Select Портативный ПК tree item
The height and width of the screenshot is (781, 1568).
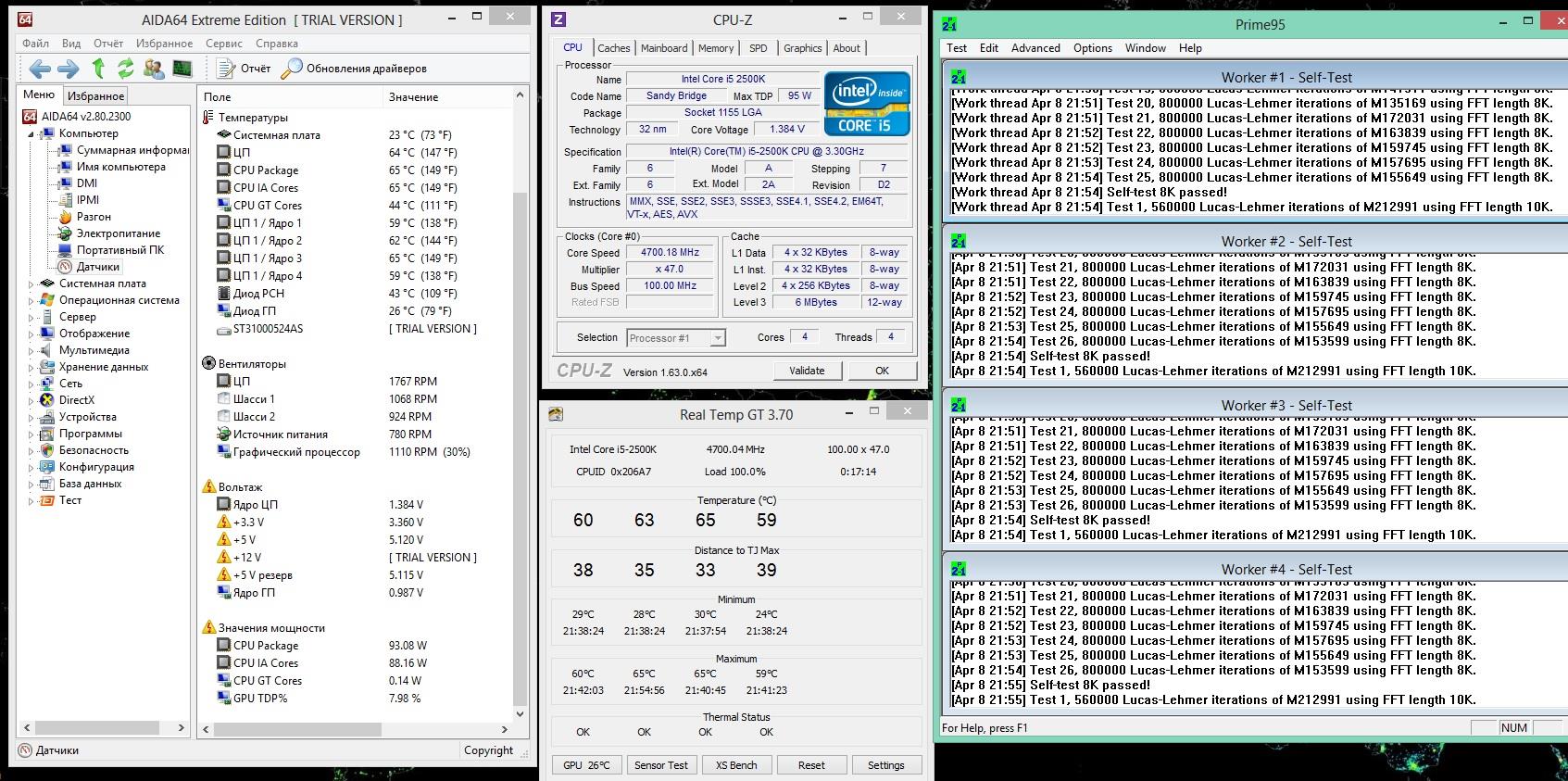(111, 250)
